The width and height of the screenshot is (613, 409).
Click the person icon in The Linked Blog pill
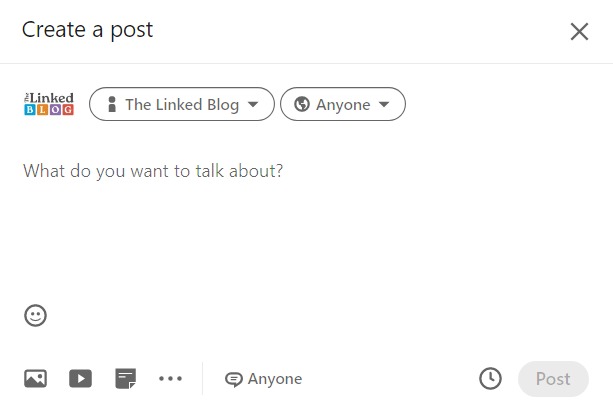pyautogui.click(x=112, y=104)
